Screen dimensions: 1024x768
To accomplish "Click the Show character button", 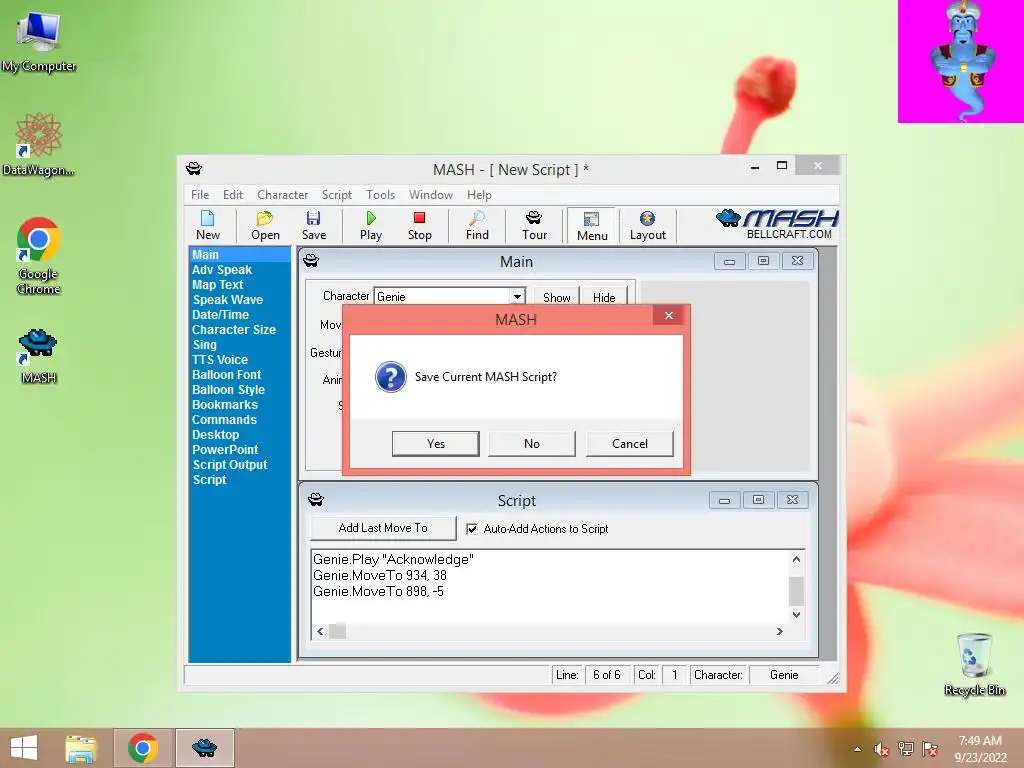I will coord(556,296).
